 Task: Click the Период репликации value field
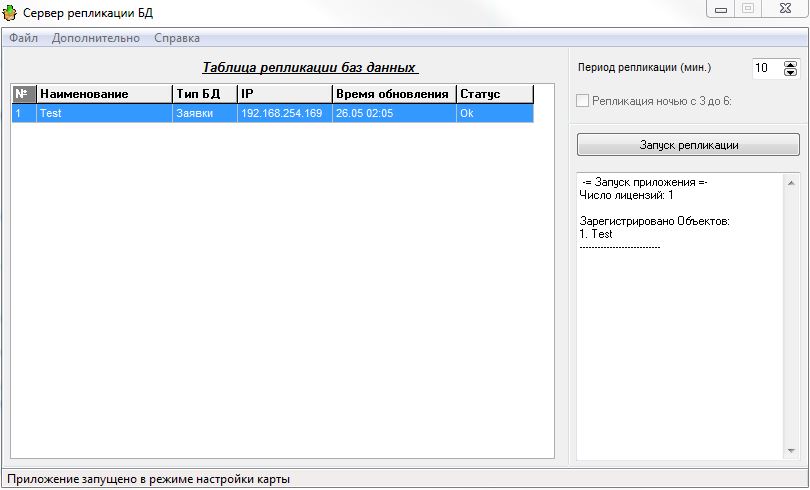tap(765, 68)
